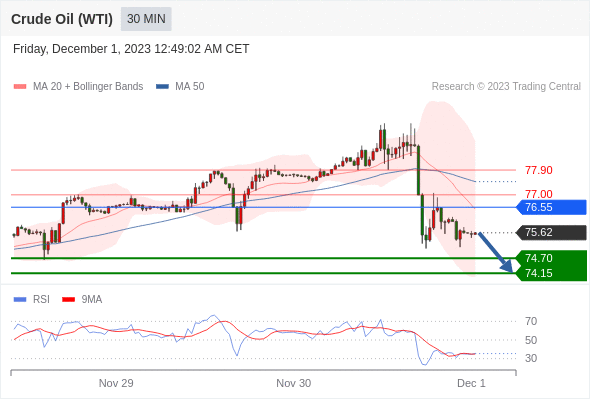
Task: Click the MA 20 + Bollinger Bands legend swatch
Action: (x=20, y=87)
